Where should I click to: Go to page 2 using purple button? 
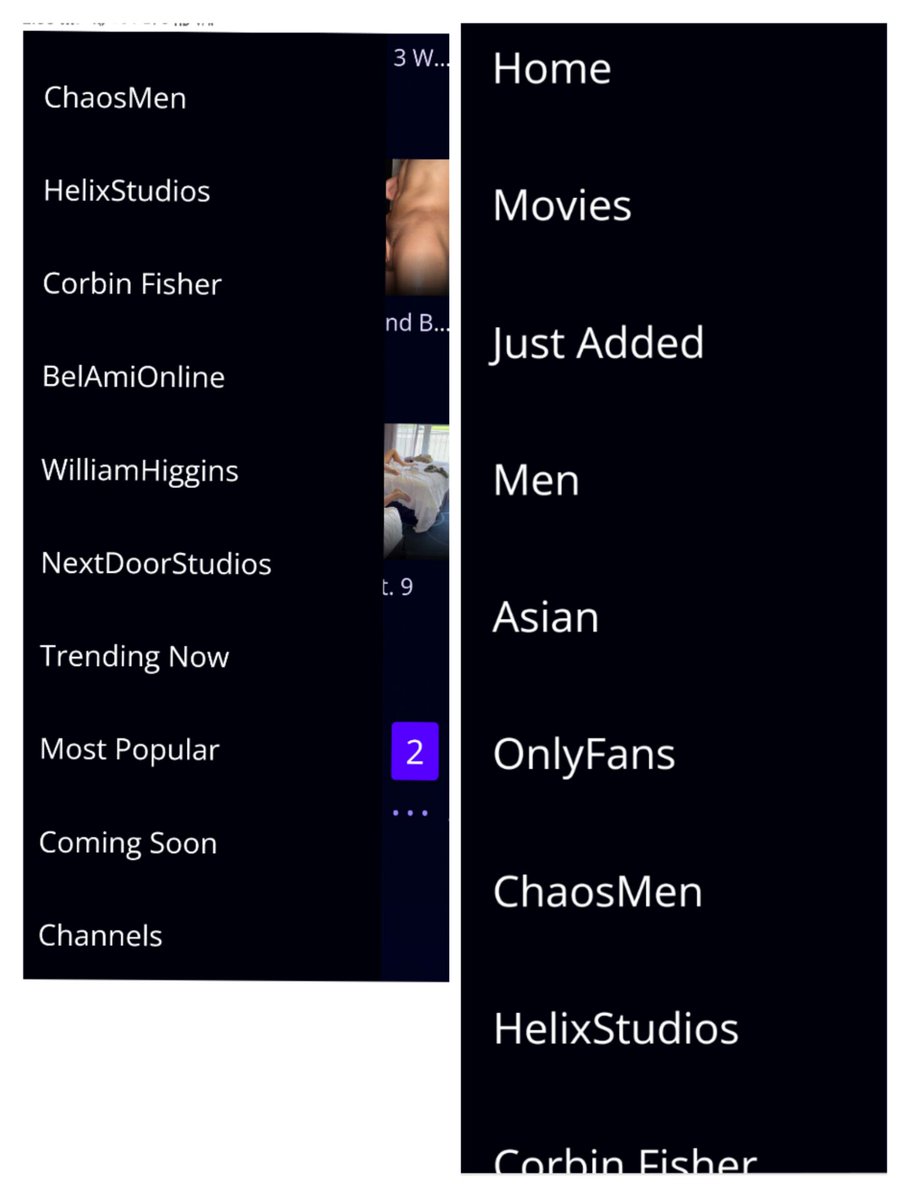pos(415,751)
